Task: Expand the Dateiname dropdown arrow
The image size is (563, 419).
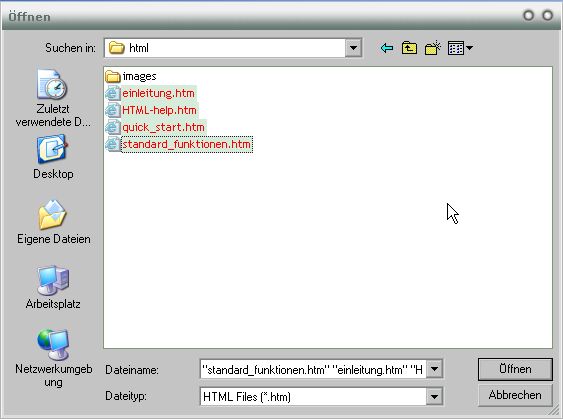Action: point(434,369)
